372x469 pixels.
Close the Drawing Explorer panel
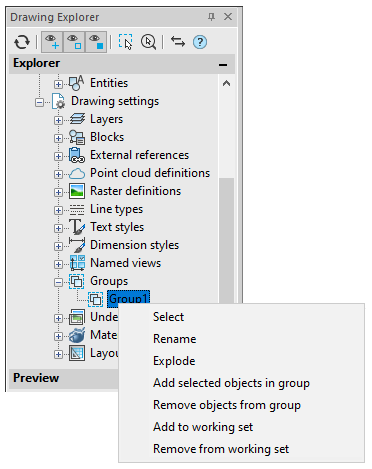coord(228,17)
